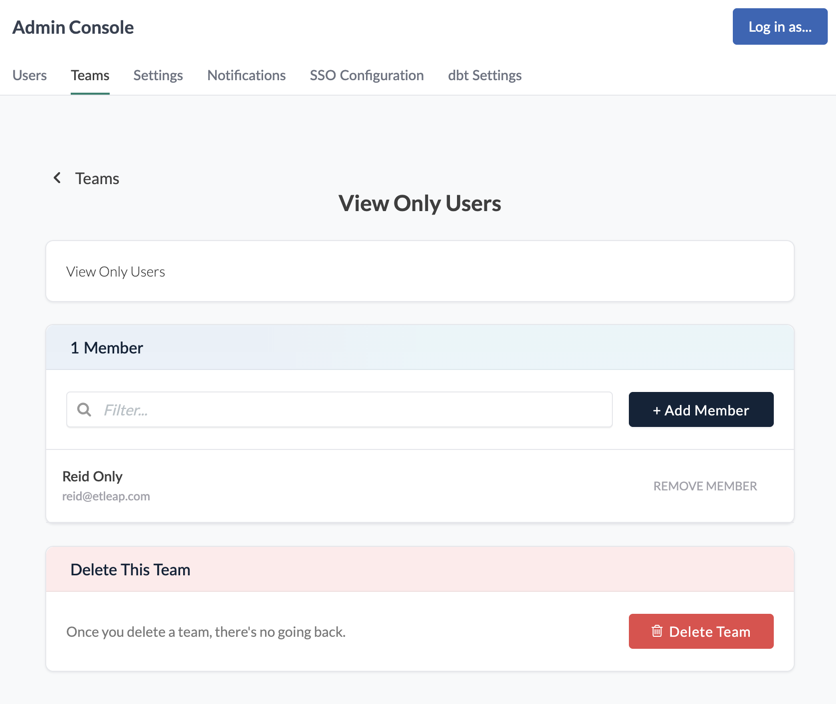836x704 pixels.
Task: Click the Log in as... button
Action: 779,27
